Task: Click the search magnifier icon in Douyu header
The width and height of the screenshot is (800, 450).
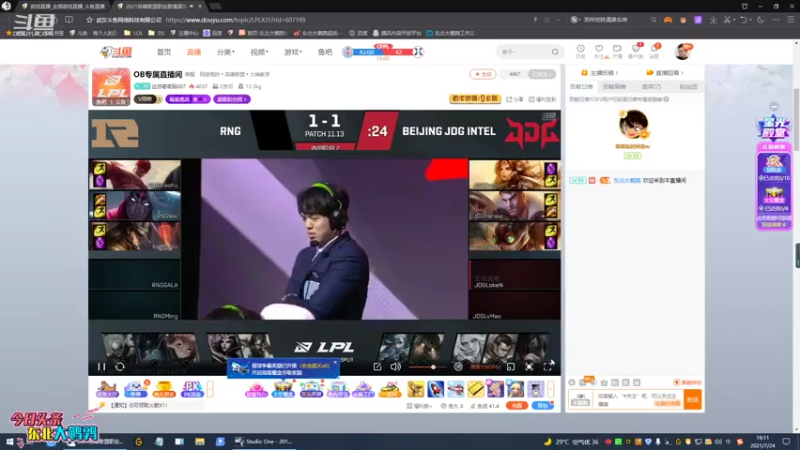Action: (x=555, y=52)
